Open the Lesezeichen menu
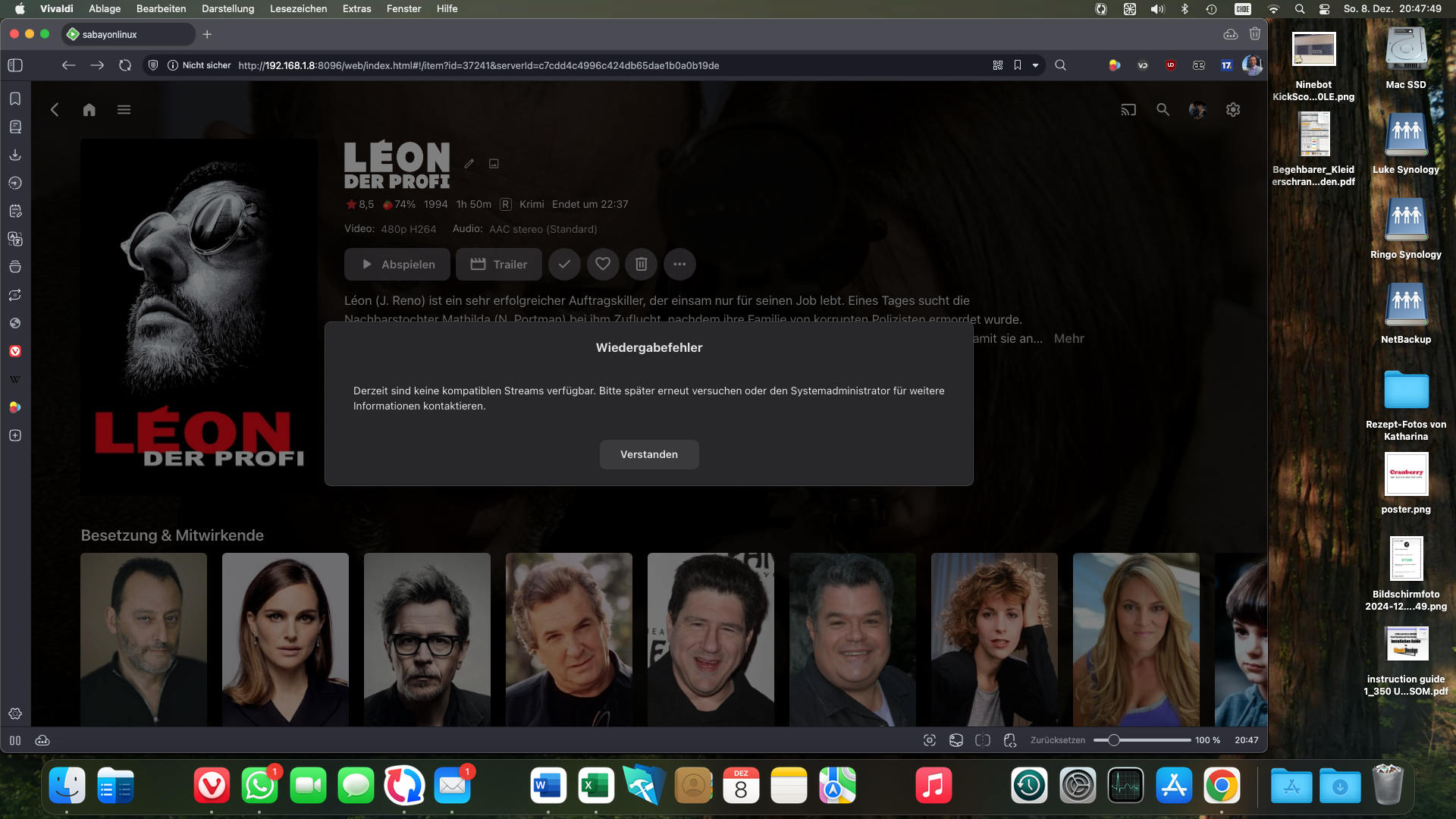Image resolution: width=1456 pixels, height=819 pixels. (x=298, y=8)
